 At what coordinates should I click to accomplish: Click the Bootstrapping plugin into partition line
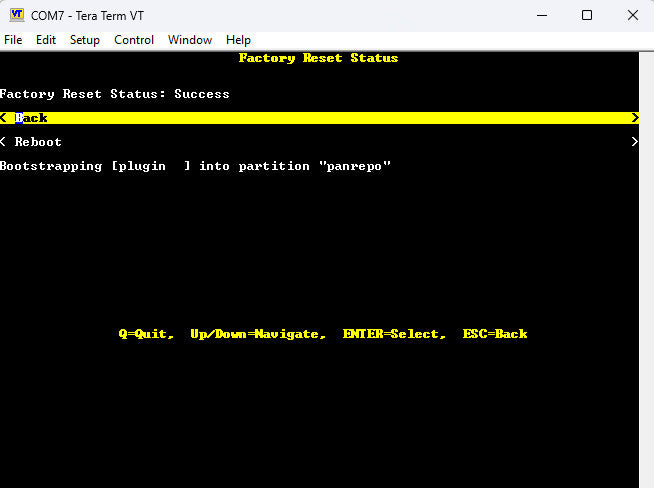click(196, 166)
